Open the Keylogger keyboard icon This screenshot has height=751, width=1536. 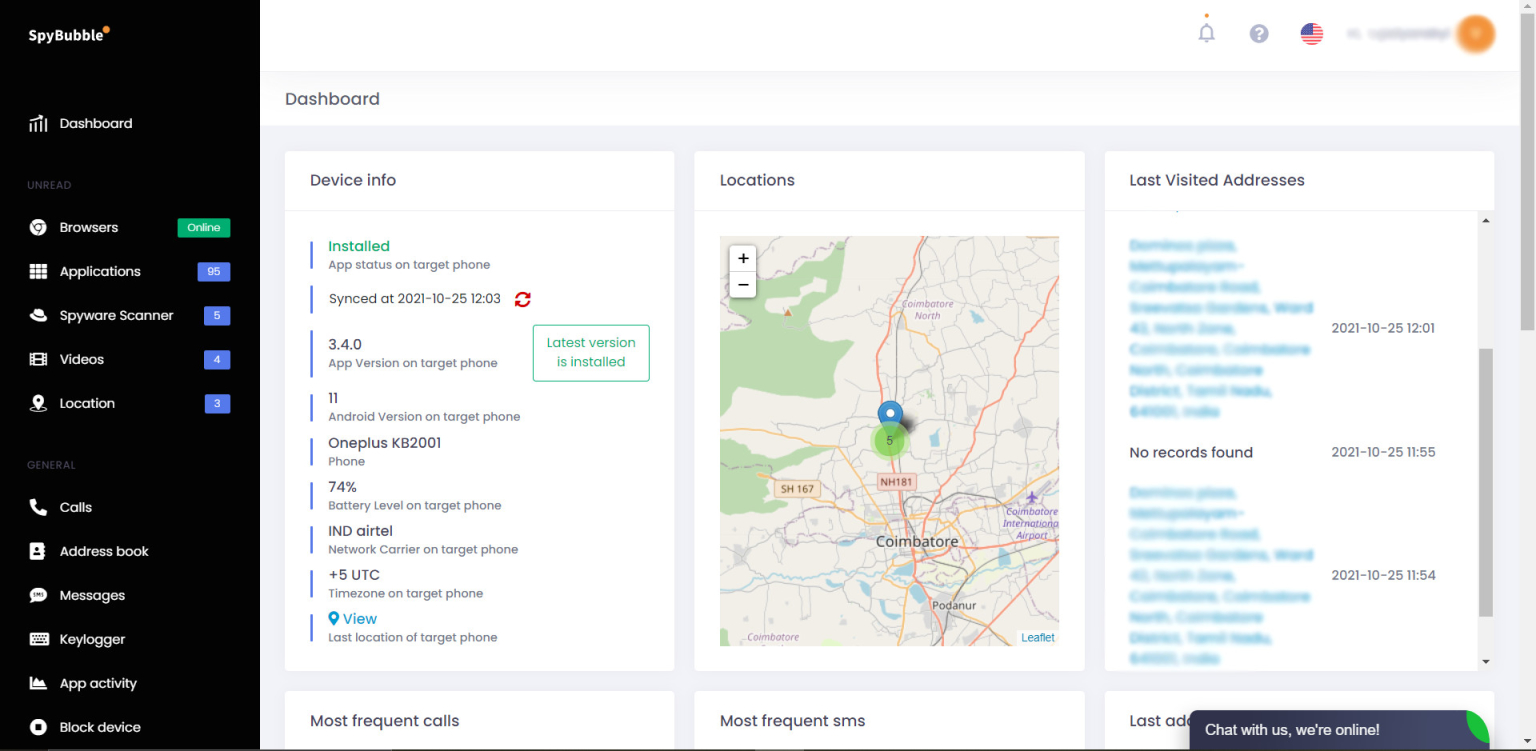(37, 639)
